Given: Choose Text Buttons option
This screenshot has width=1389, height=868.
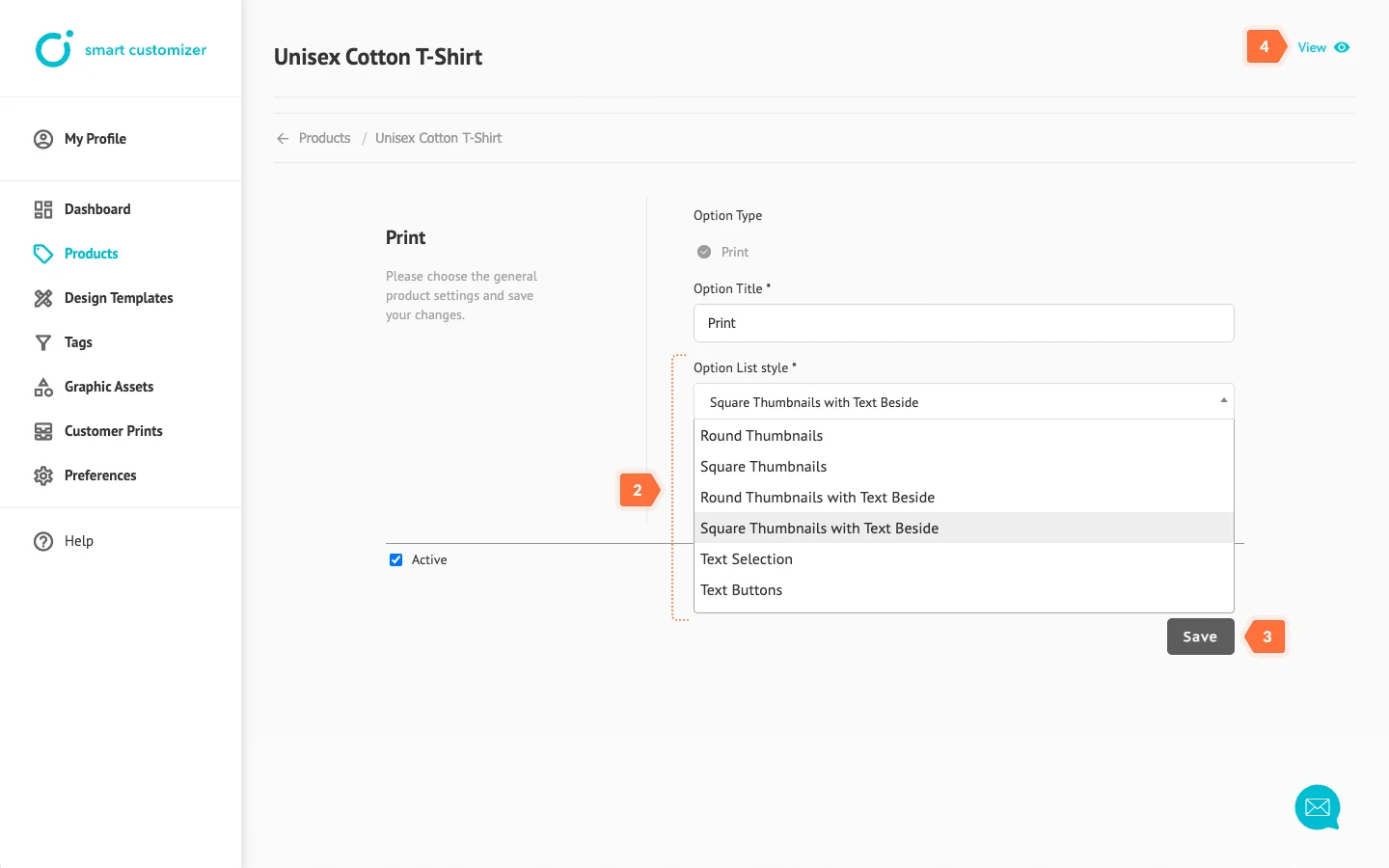Looking at the screenshot, I should (x=964, y=590).
